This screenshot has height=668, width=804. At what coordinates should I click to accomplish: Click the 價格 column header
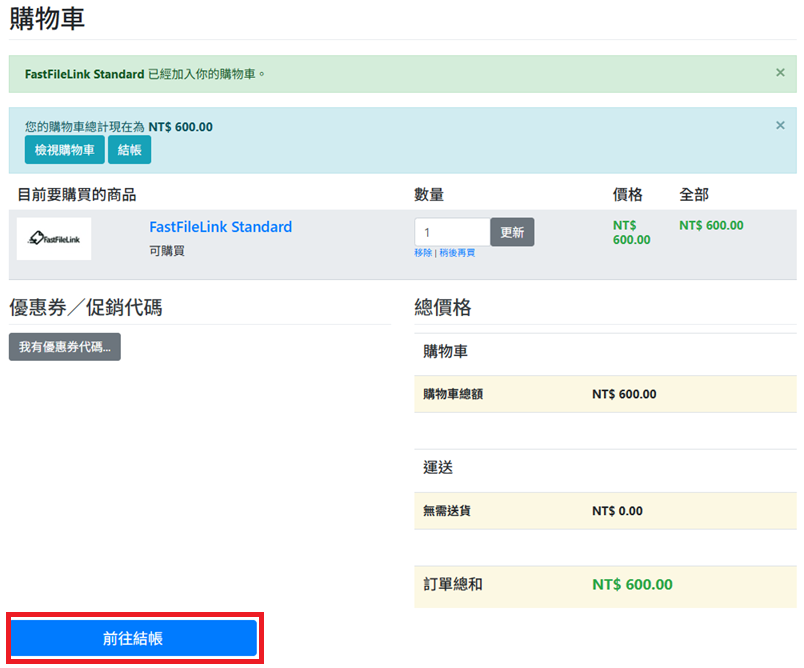point(628,195)
